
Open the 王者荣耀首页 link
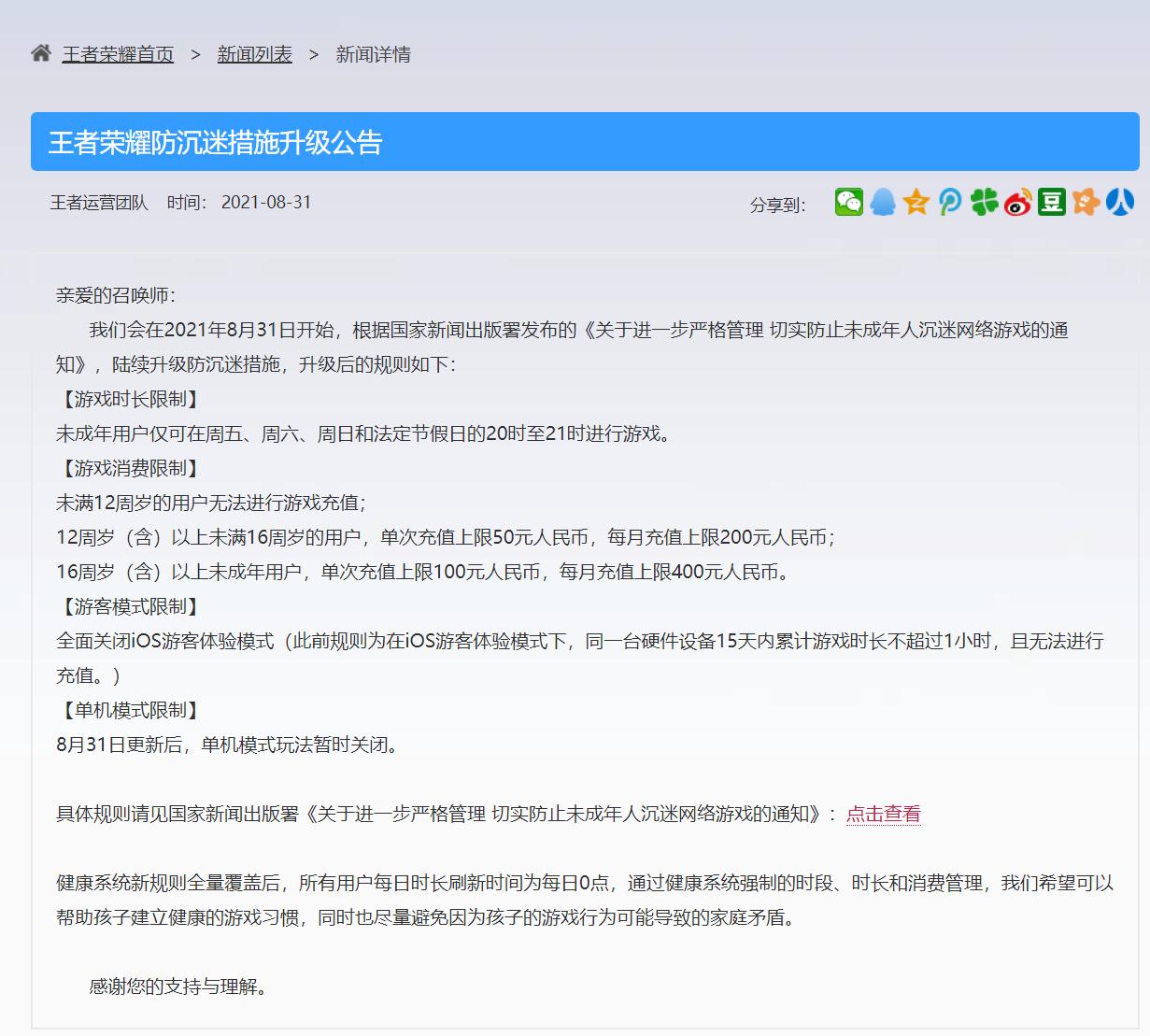pos(116,54)
